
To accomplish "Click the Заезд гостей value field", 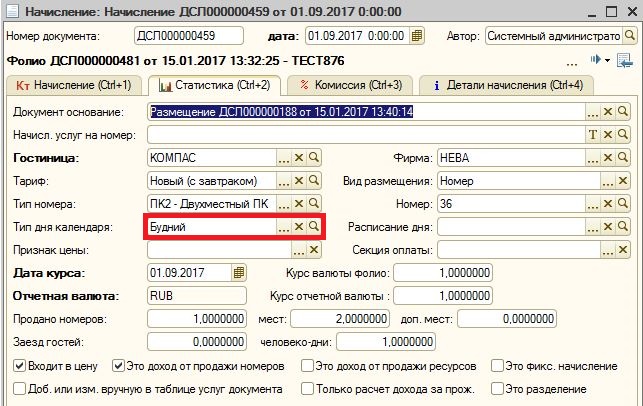I will tap(197, 342).
